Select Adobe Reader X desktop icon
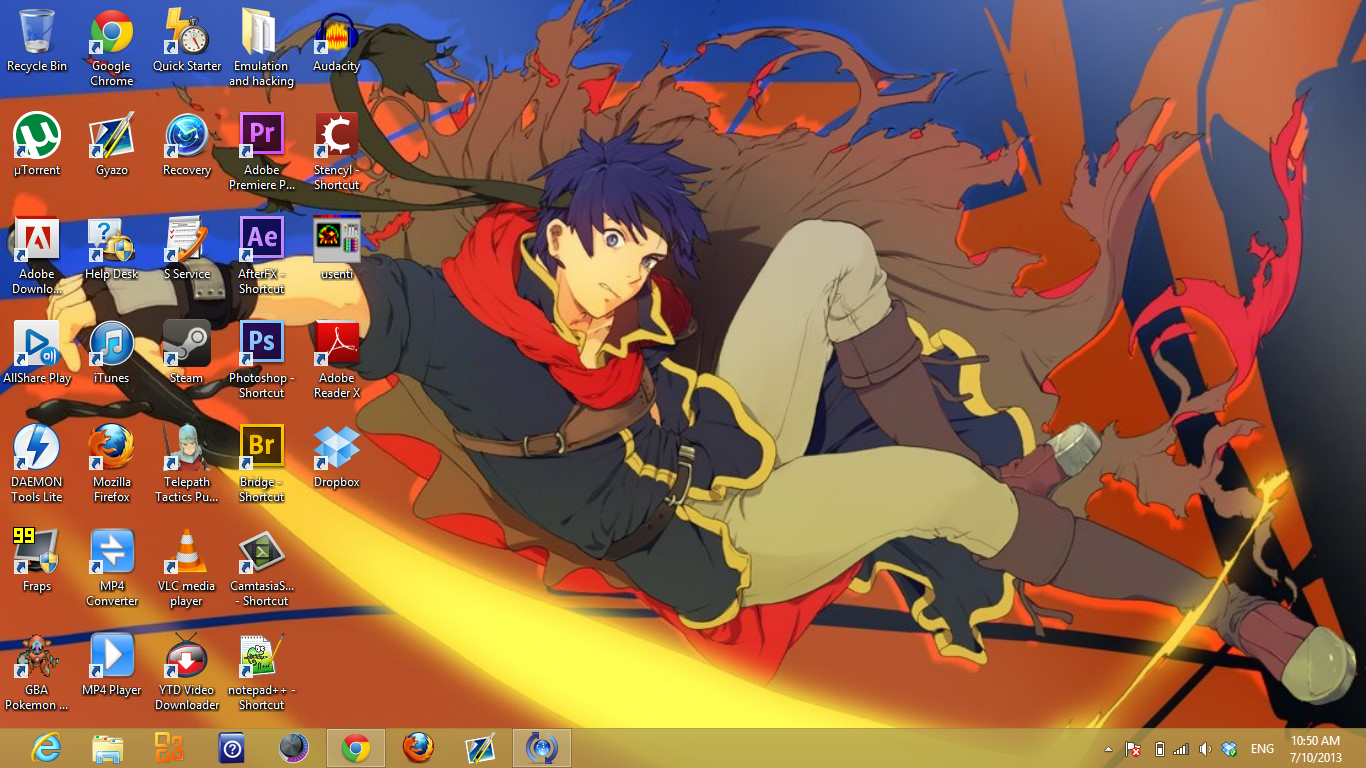This screenshot has height=768, width=1366. coord(337,360)
